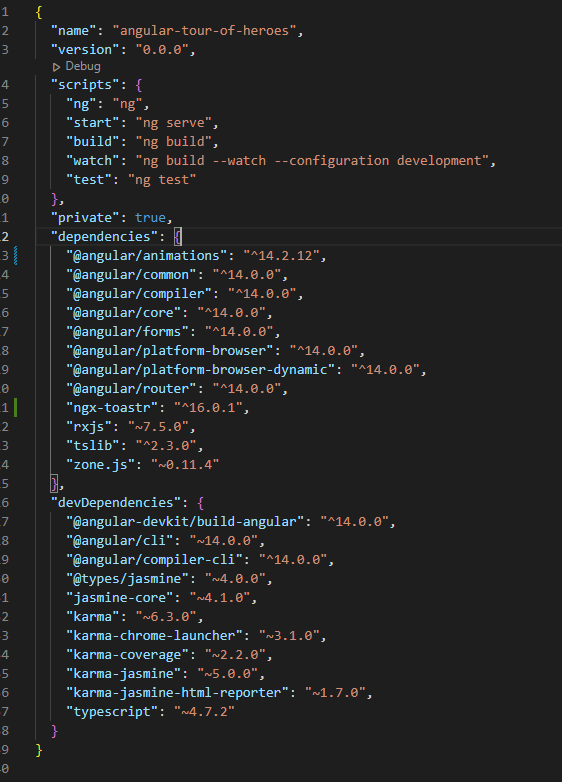The height and width of the screenshot is (782, 562).
Task: Click the blue striped gutter marker beside @angular/animations
Action: pyautogui.click(x=15, y=255)
